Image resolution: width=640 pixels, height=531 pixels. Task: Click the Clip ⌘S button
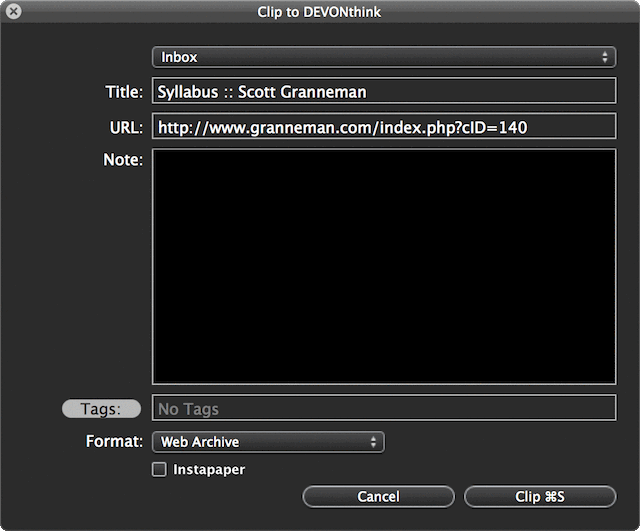(540, 497)
